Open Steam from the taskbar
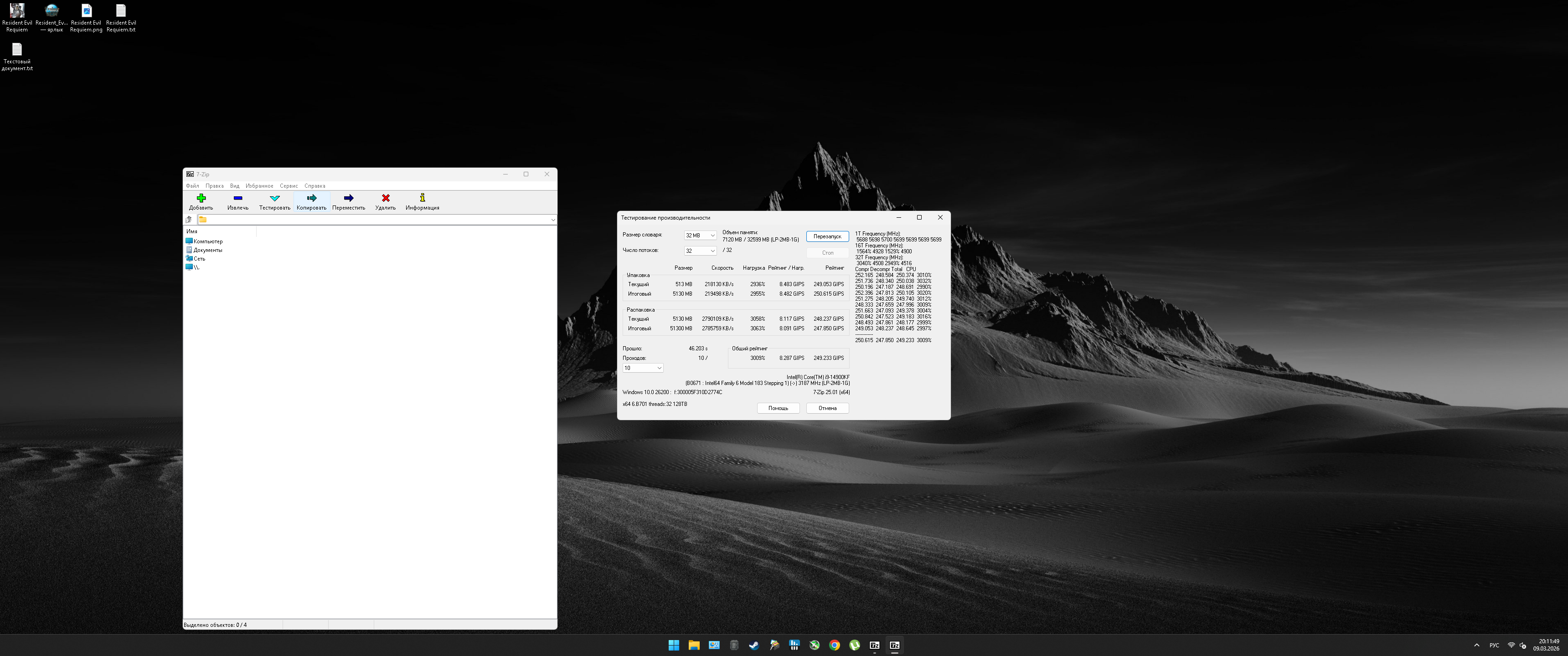Viewport: 1568px width, 656px height. (753, 645)
